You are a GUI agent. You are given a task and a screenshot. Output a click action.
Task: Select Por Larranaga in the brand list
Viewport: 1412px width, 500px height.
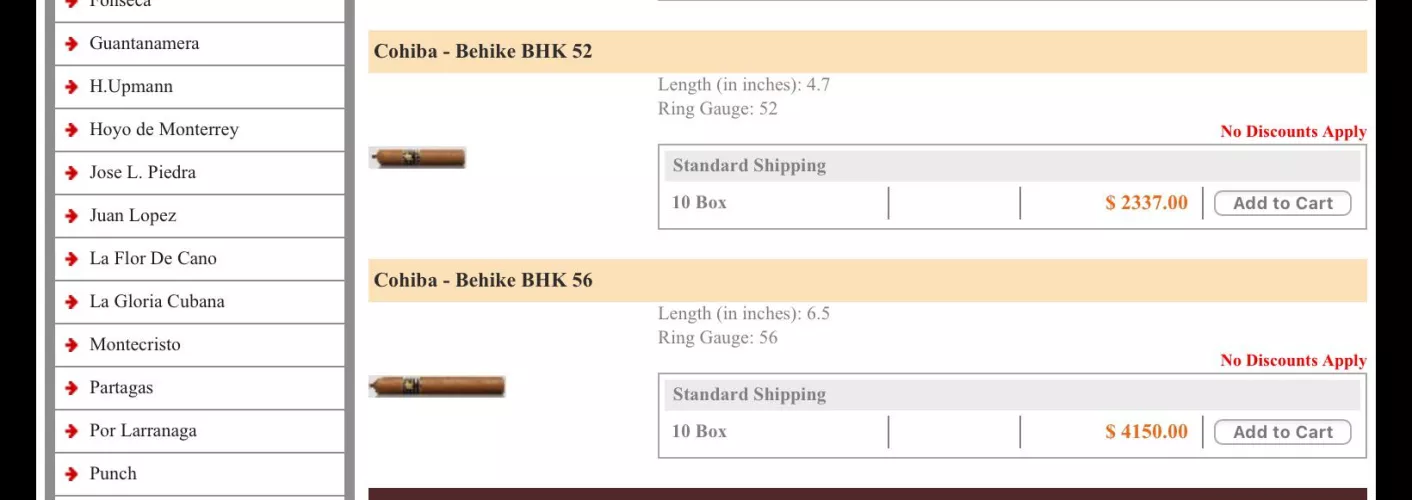(143, 430)
